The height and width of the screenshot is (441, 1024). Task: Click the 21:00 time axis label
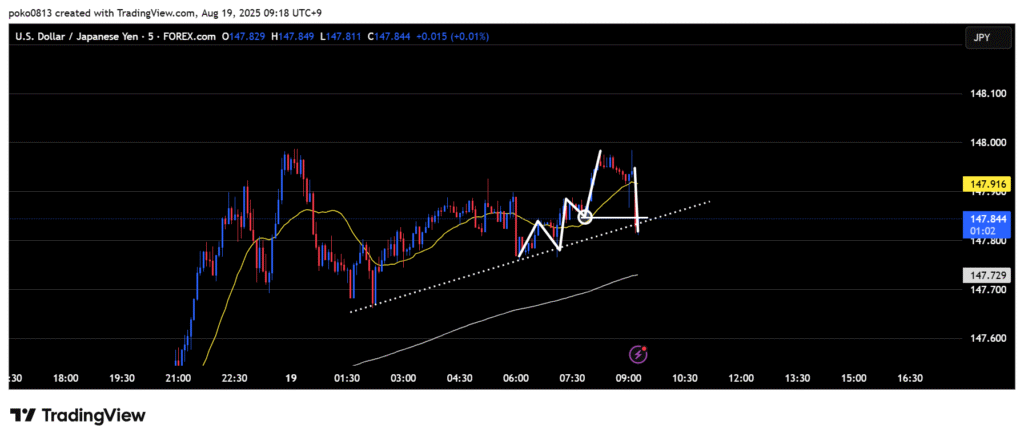pyautogui.click(x=178, y=379)
